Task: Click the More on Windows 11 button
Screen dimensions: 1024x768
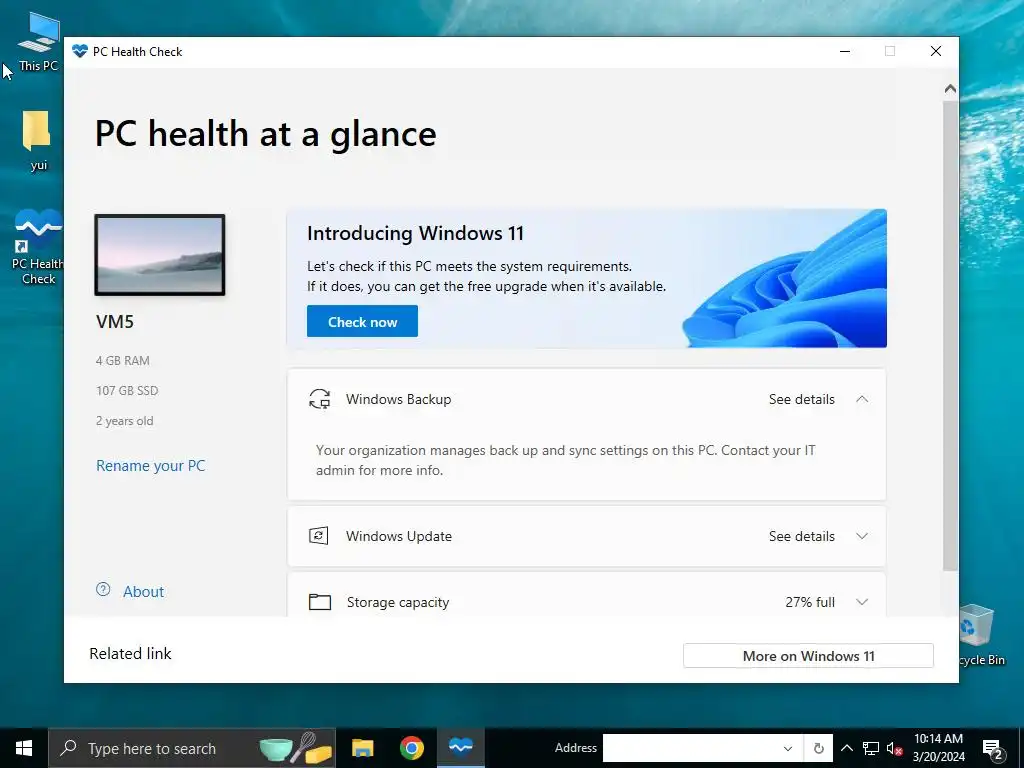Action: [808, 656]
